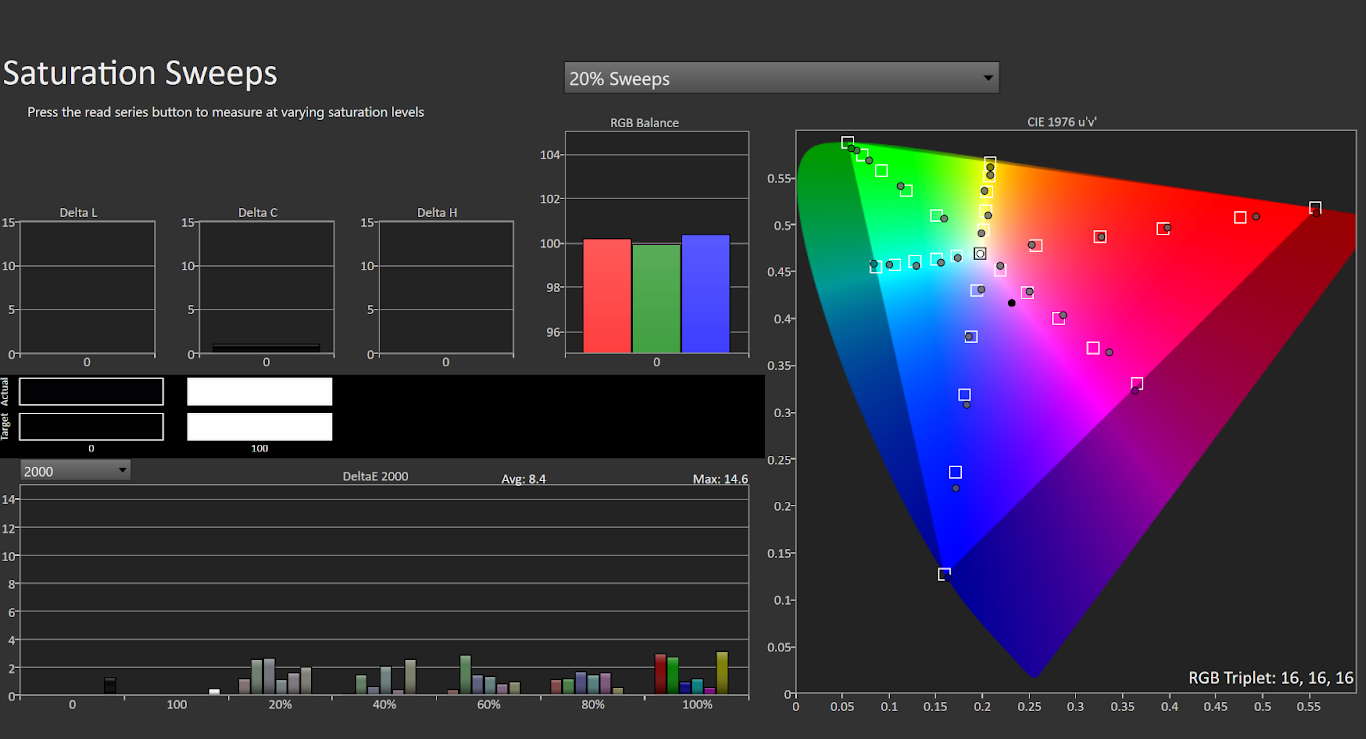Open the 2000 DeltaE formula dropdown
1366x739 pixels.
tap(75, 471)
